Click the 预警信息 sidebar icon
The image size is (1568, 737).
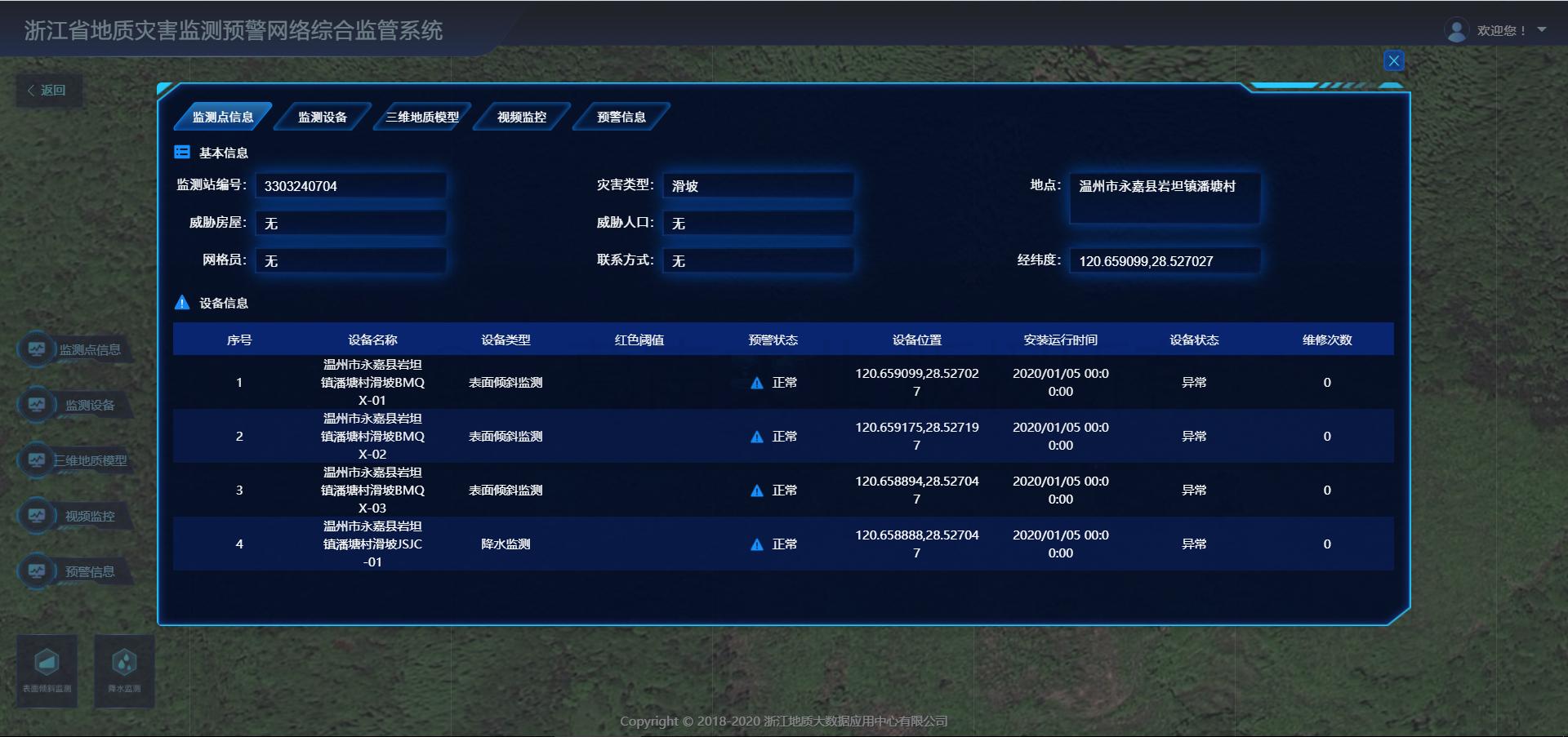(37, 571)
